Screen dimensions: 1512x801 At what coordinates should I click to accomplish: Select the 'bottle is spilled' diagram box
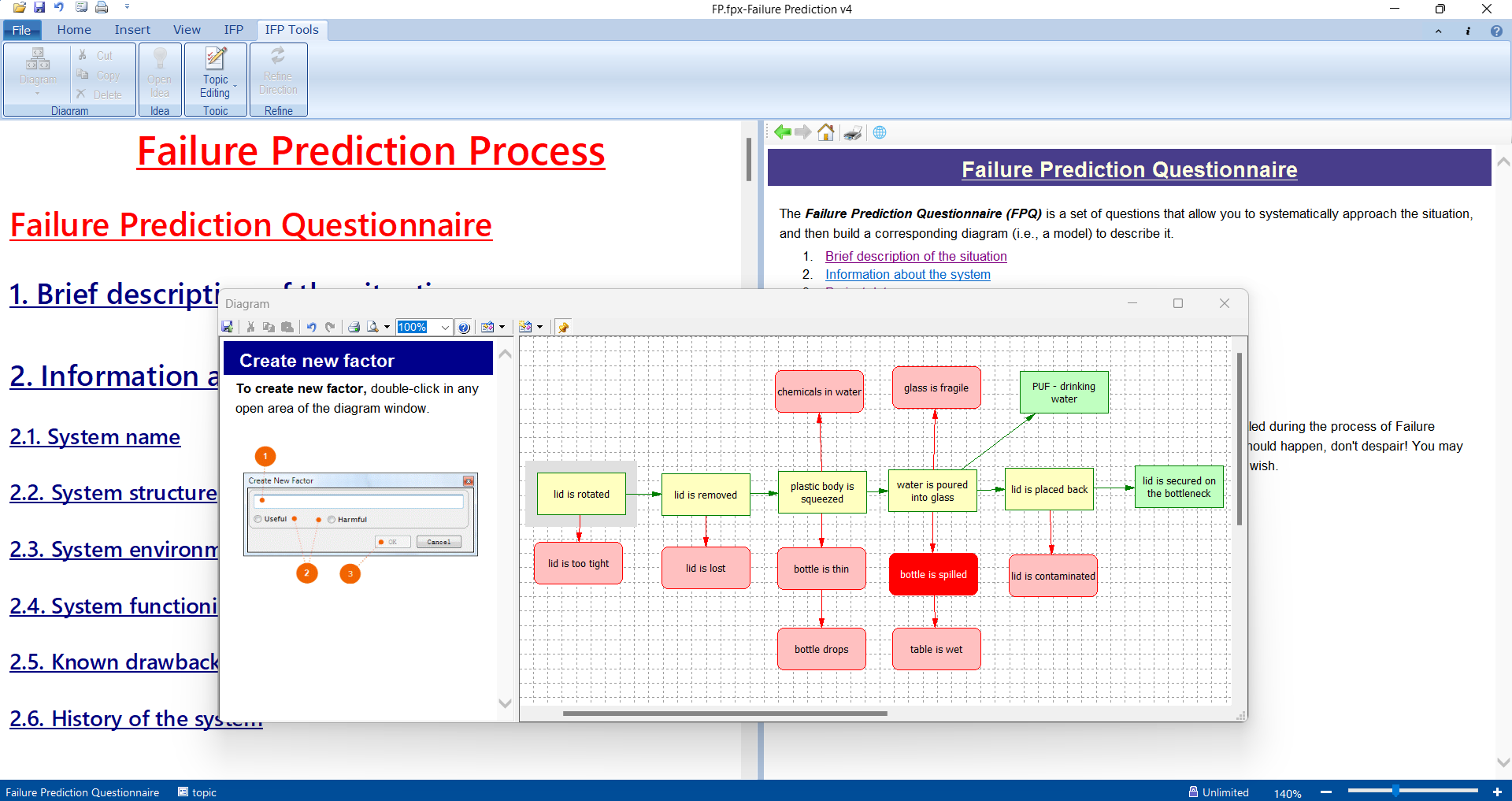pos(933,574)
